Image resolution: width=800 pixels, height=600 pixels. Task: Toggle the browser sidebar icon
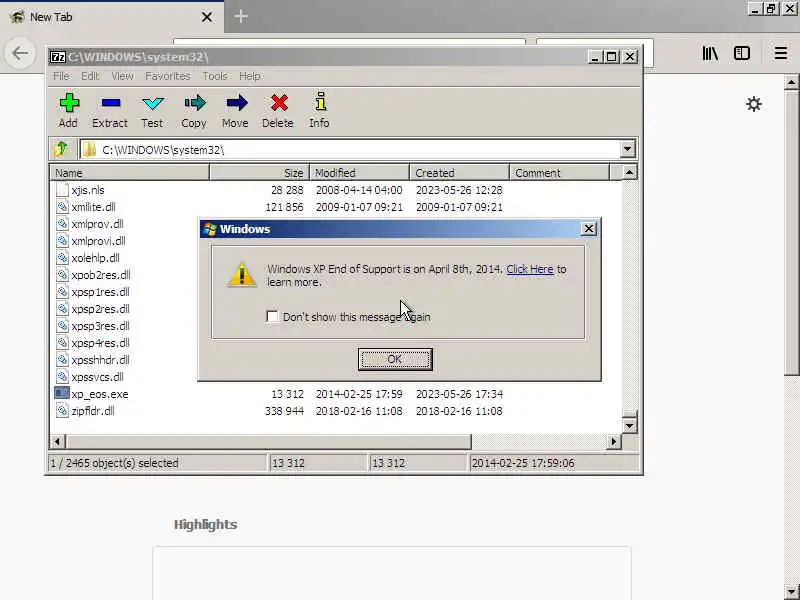click(x=742, y=53)
